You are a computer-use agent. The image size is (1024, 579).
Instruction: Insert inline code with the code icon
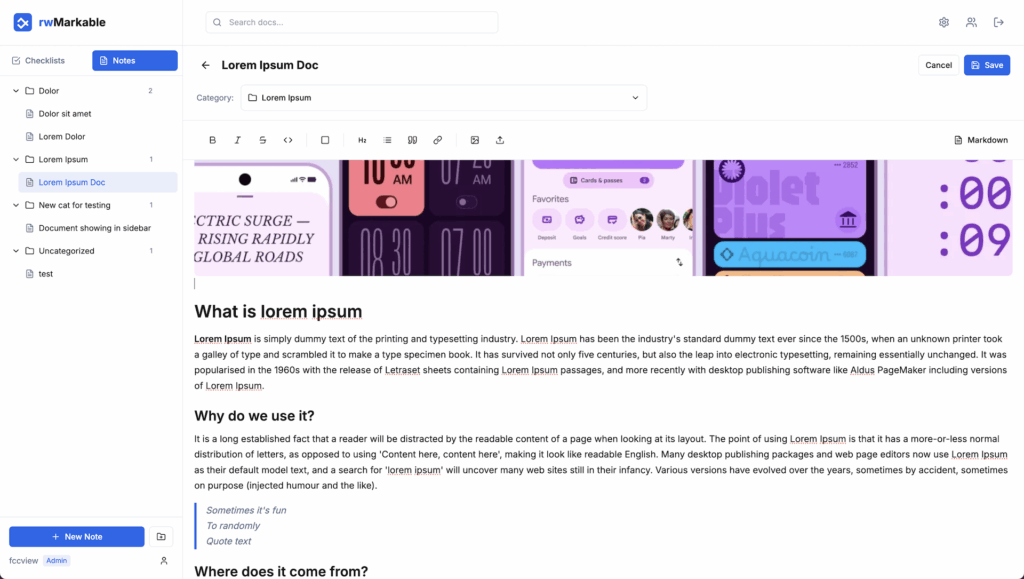pyautogui.click(x=288, y=140)
